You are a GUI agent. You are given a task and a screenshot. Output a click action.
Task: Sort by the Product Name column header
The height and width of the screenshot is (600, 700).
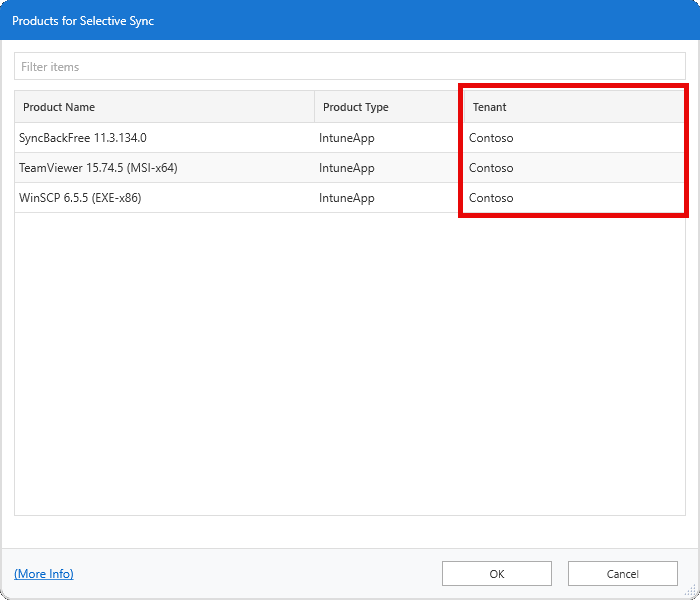click(164, 107)
